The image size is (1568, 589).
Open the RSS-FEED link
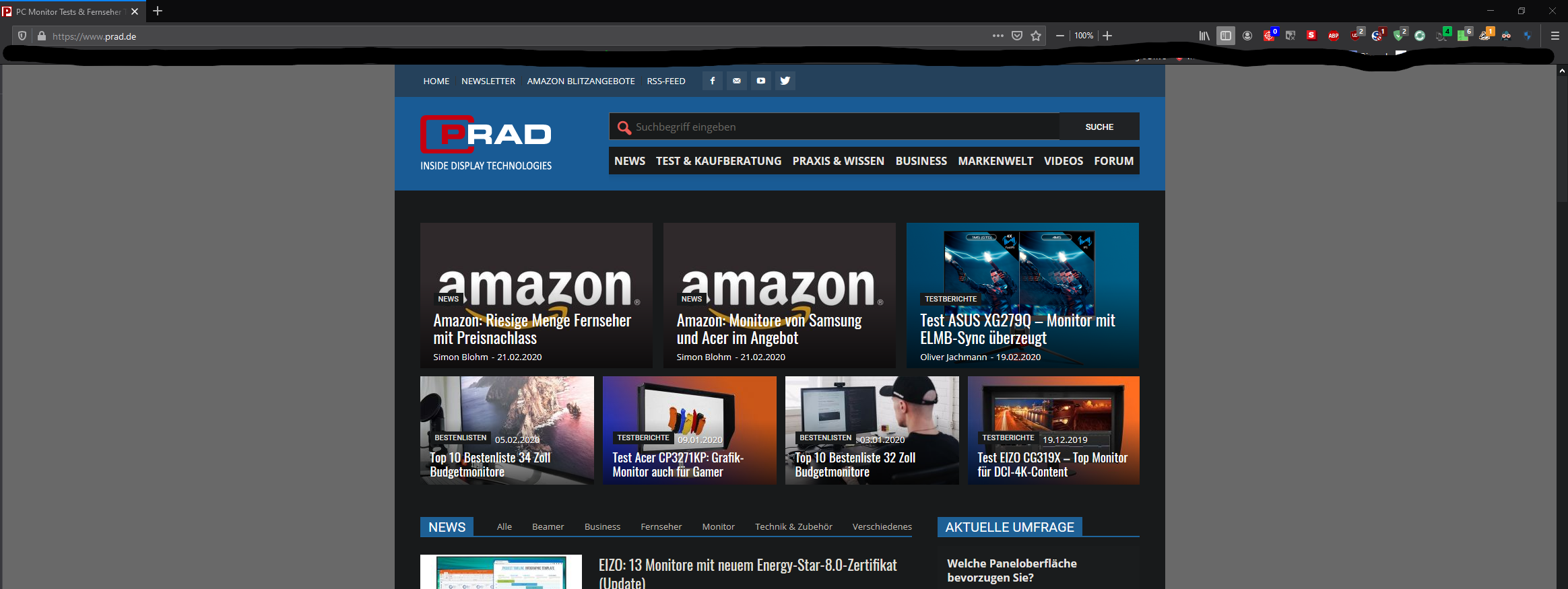(x=666, y=81)
